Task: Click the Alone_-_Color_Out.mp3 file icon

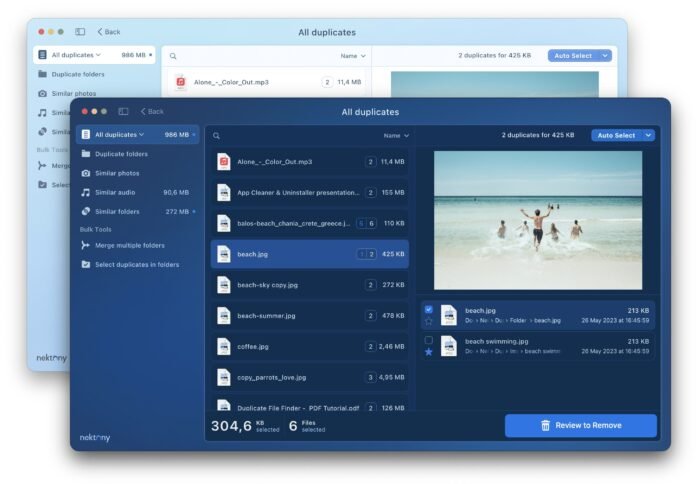Action: pyautogui.click(x=224, y=161)
